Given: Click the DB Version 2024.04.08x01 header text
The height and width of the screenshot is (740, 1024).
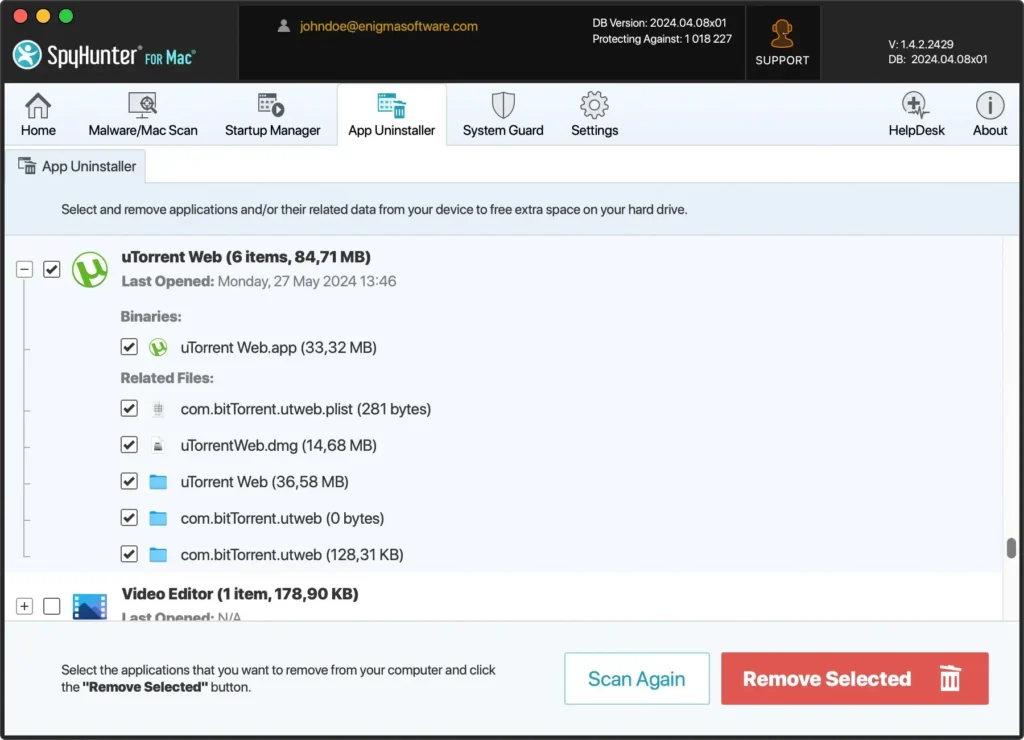Looking at the screenshot, I should [x=659, y=23].
